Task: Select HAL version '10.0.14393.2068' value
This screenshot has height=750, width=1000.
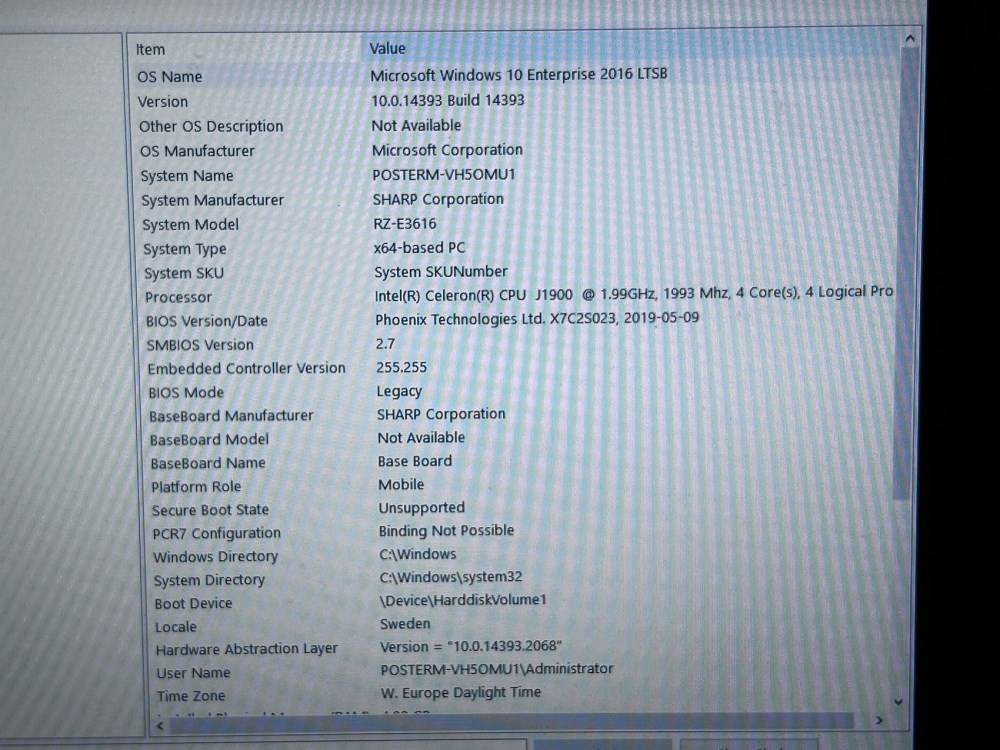Action: (x=471, y=647)
